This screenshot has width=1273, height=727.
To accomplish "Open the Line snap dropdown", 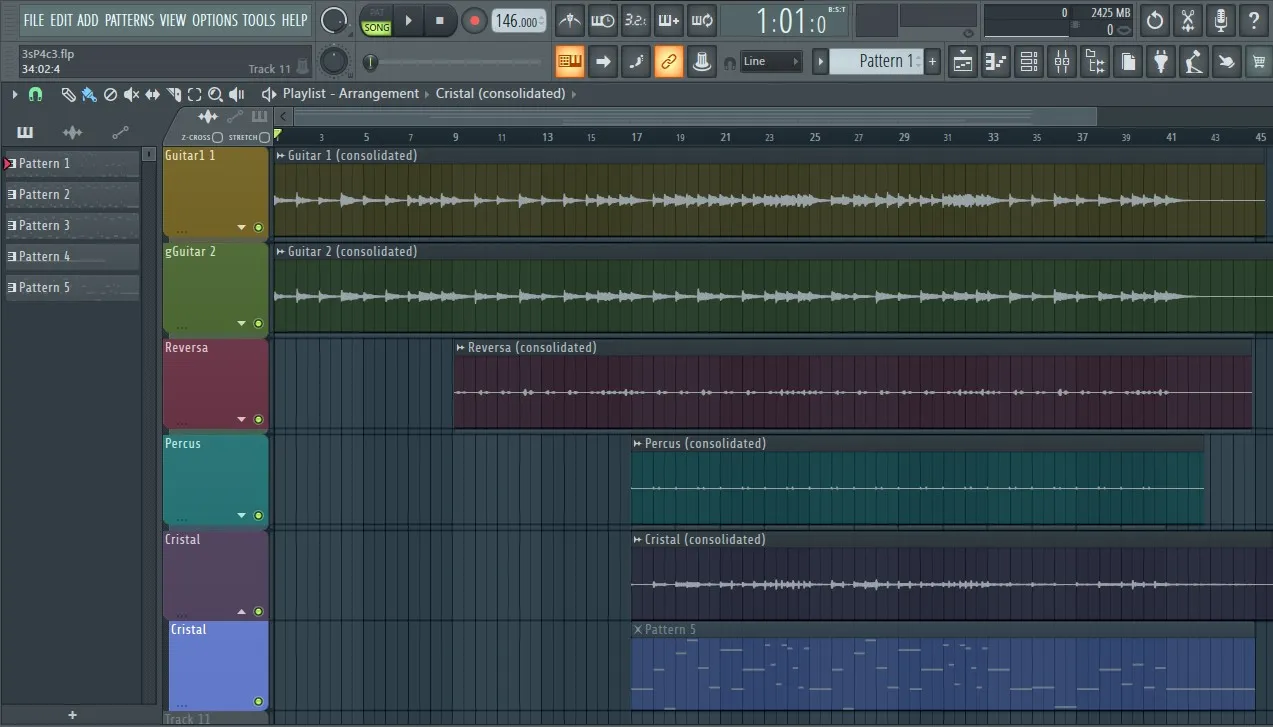I will point(771,61).
